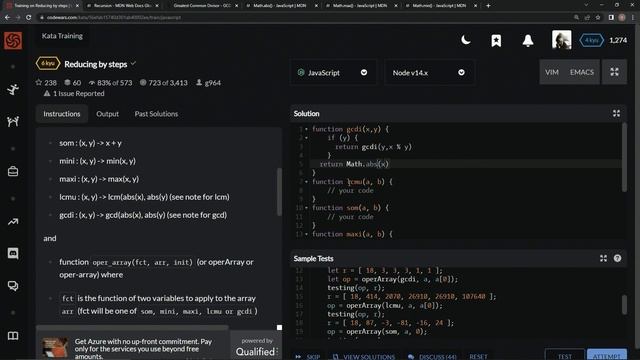Open the Practice kata sidebar icon

pos(13,89)
